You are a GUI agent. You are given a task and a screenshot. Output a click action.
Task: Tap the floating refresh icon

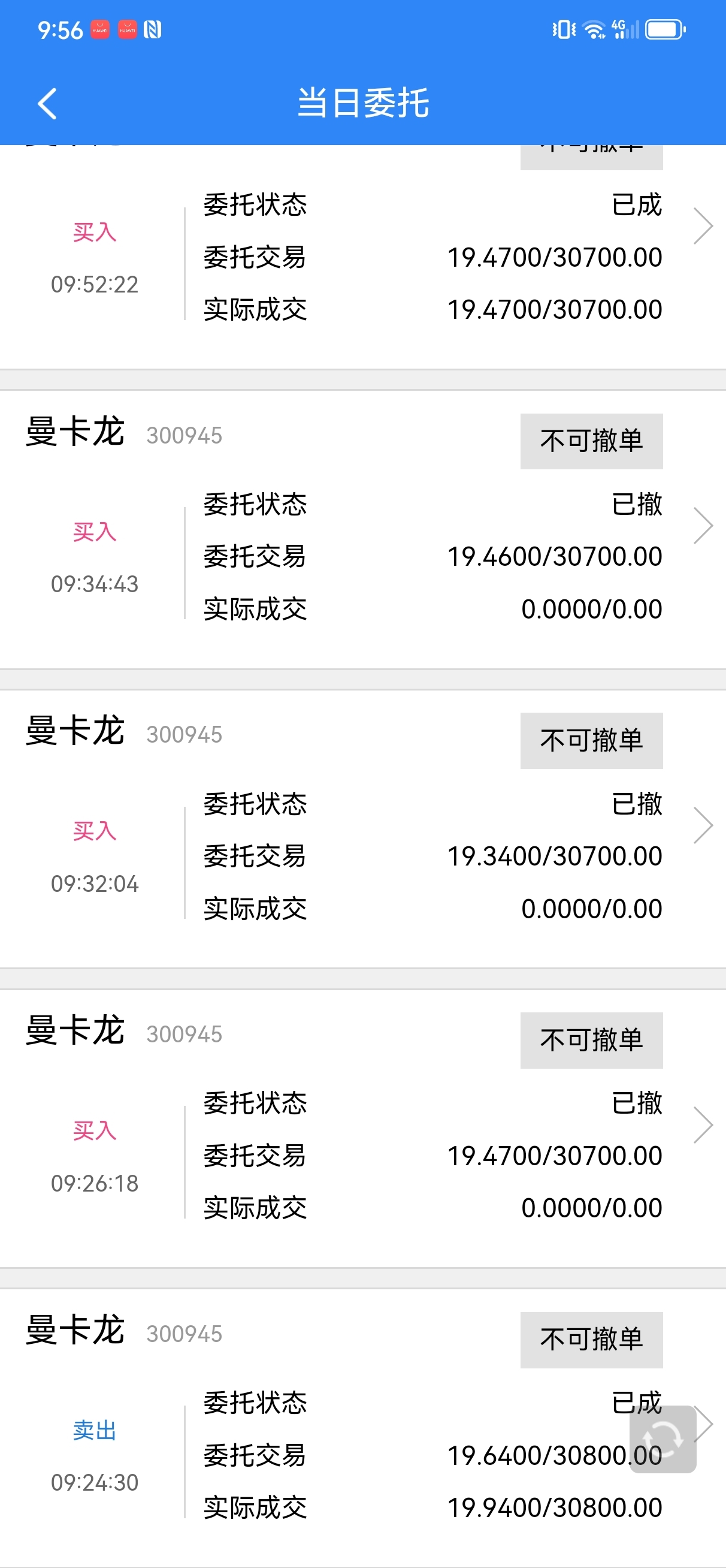coord(663,1439)
